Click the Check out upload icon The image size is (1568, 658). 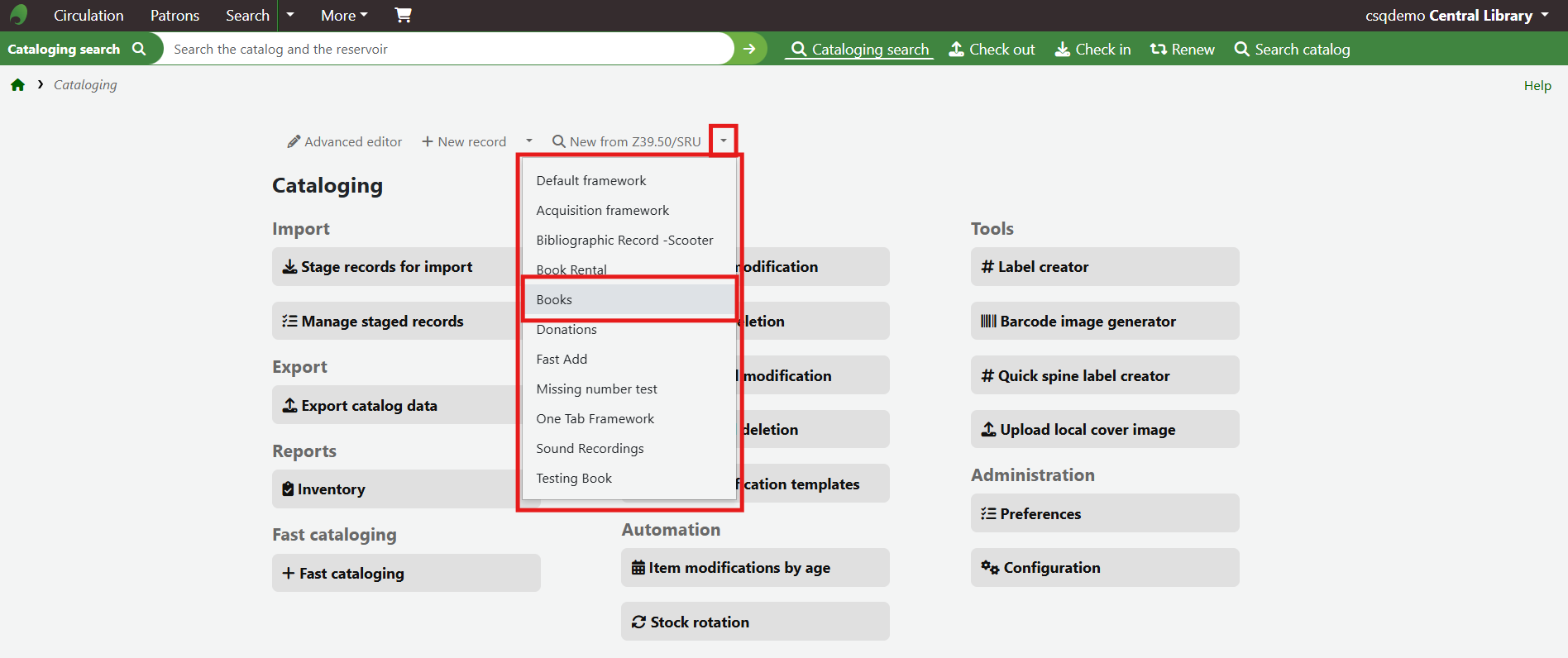(x=956, y=50)
